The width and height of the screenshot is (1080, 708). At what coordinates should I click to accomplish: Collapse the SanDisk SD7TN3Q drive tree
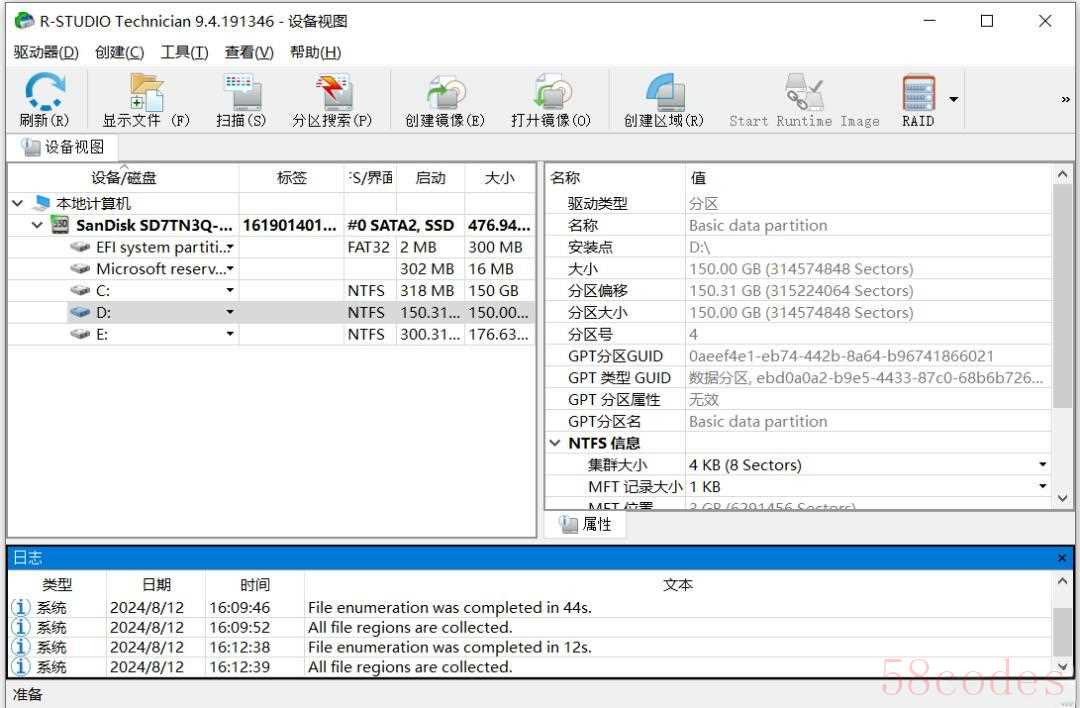pyautogui.click(x=38, y=225)
